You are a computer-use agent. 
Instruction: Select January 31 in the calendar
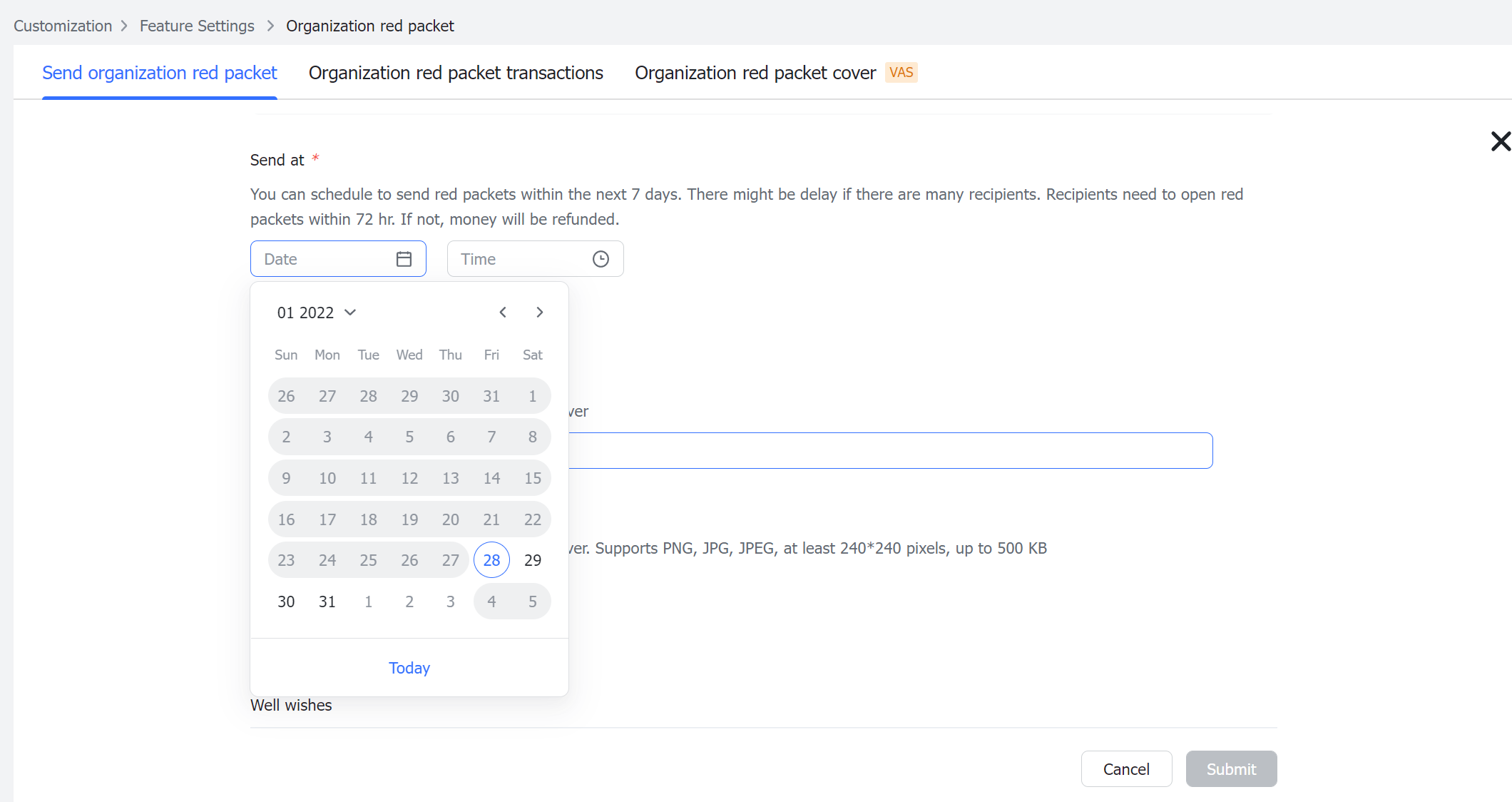327,601
